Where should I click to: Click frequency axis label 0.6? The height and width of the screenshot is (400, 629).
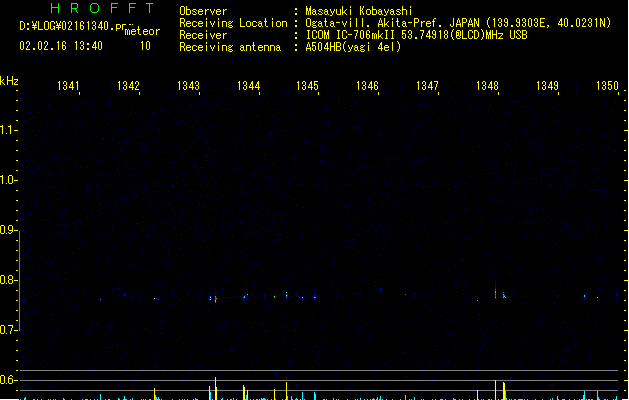8,380
